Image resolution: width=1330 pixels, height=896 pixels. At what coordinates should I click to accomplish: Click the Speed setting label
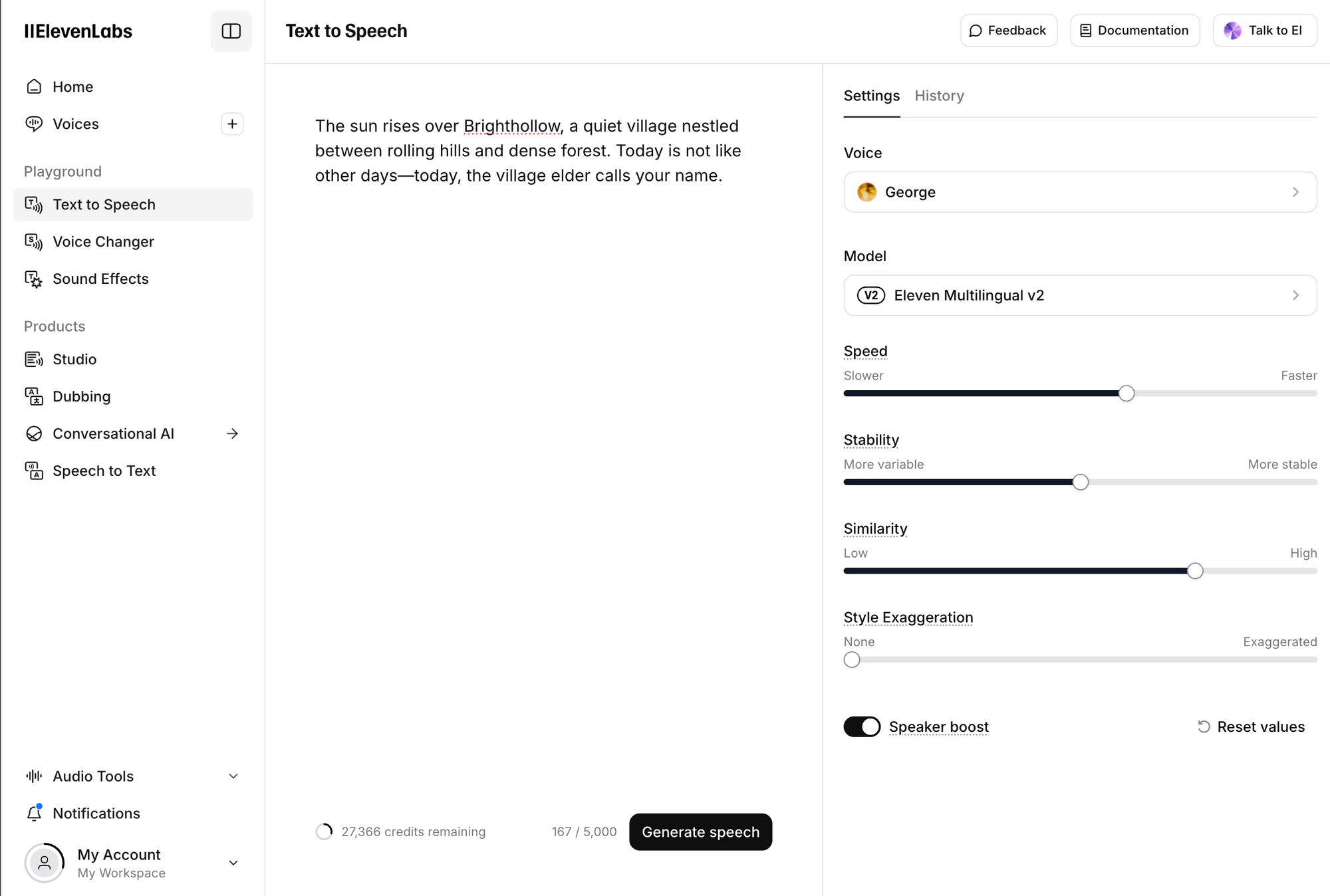coord(865,351)
